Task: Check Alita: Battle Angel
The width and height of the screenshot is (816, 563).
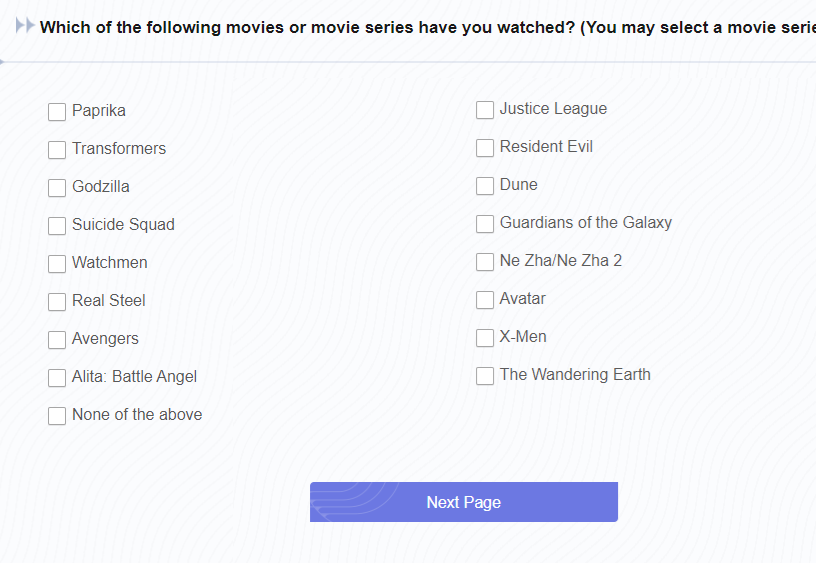Action: [57, 378]
